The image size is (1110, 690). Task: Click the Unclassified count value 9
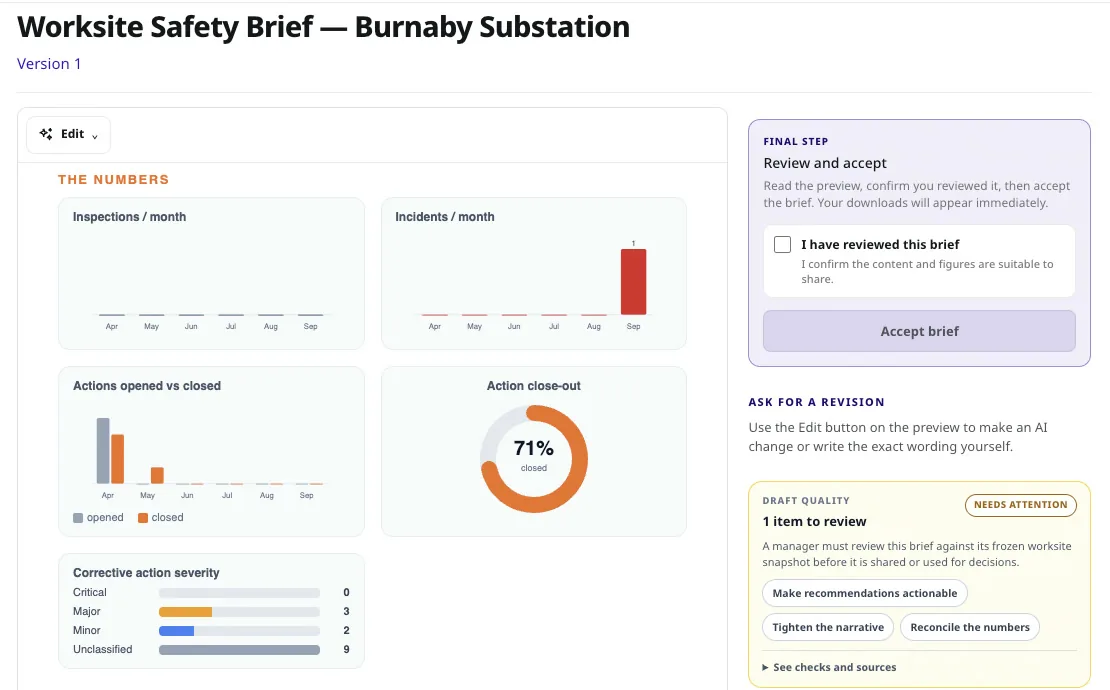pyautogui.click(x=346, y=650)
